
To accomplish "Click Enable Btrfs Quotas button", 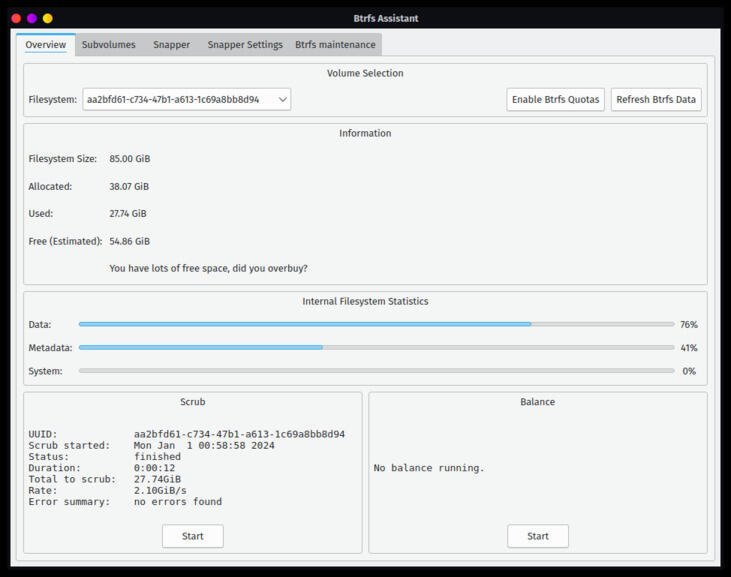I will tap(555, 99).
